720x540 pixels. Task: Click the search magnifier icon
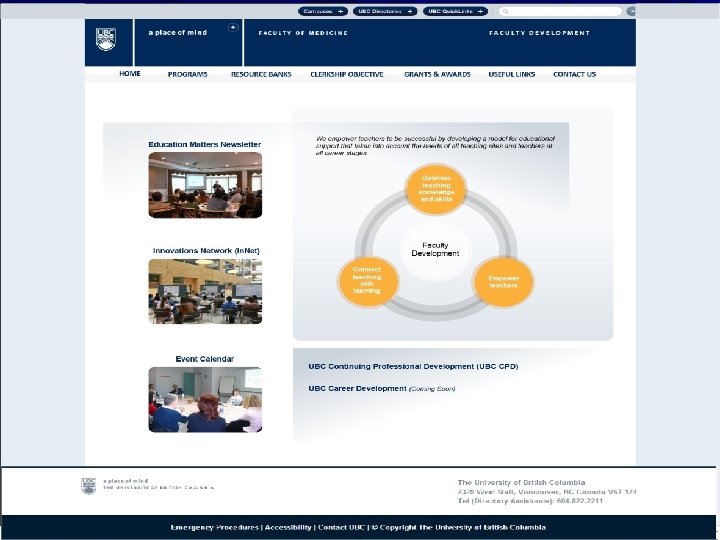tap(506, 11)
